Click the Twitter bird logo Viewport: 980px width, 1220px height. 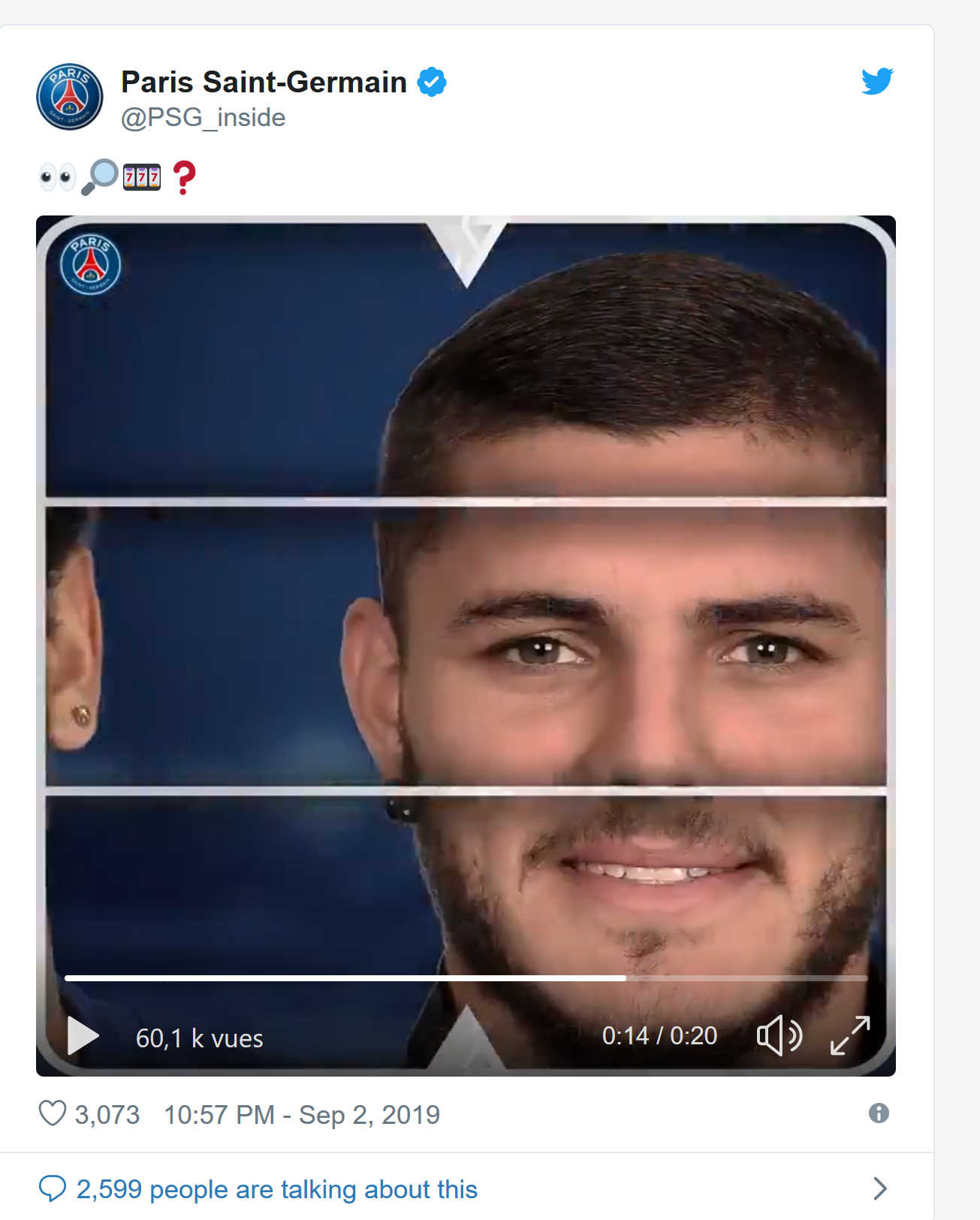[x=877, y=81]
